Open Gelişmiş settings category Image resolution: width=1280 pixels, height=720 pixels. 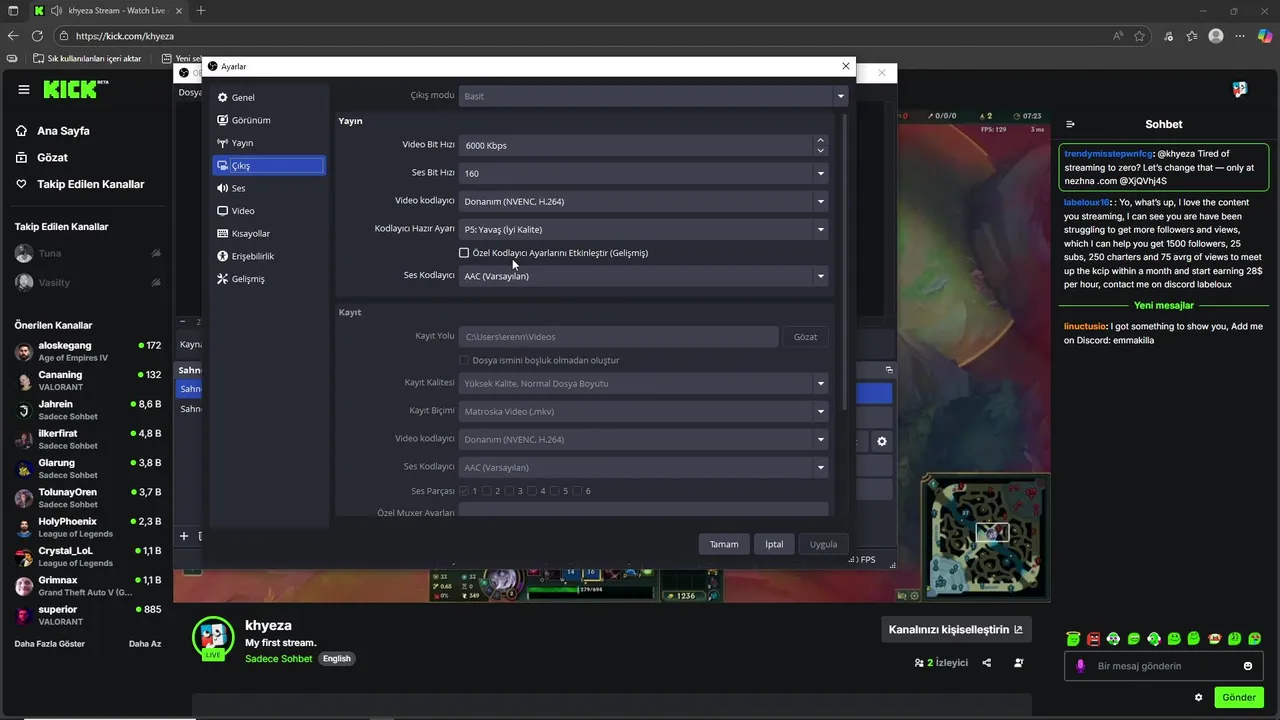(x=268, y=279)
